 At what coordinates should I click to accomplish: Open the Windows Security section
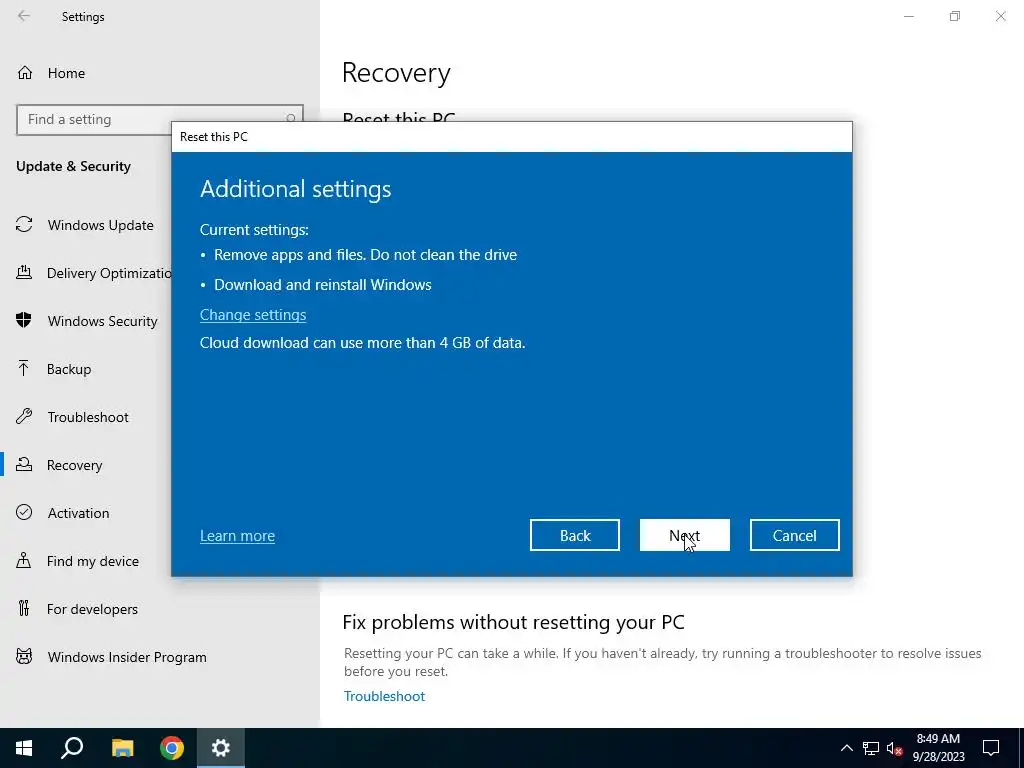(103, 321)
